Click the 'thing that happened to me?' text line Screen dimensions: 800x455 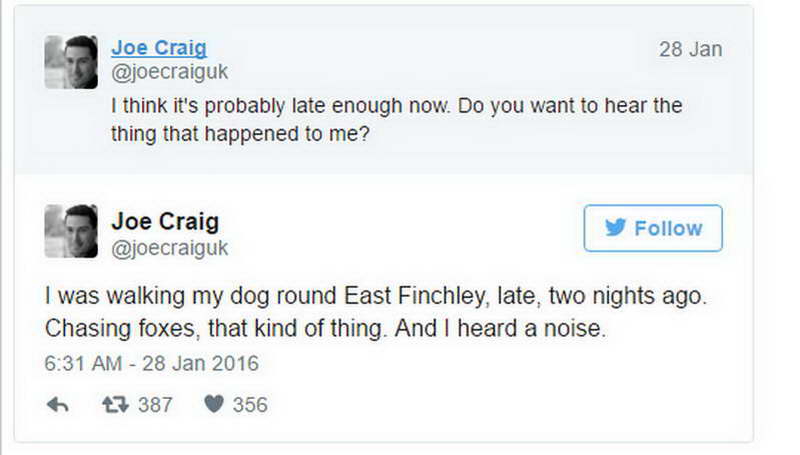[x=240, y=134]
